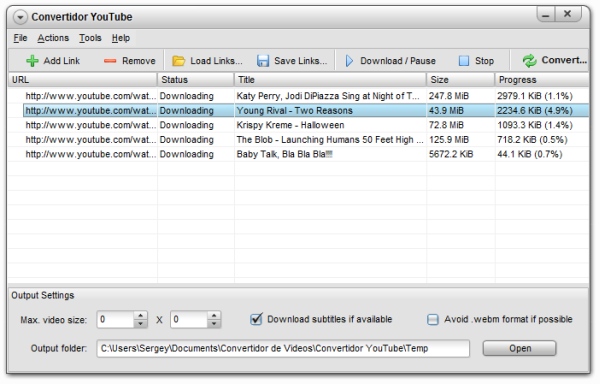Sort by the Progress column header
Viewport: 600px width, 384px height.
(x=542, y=80)
